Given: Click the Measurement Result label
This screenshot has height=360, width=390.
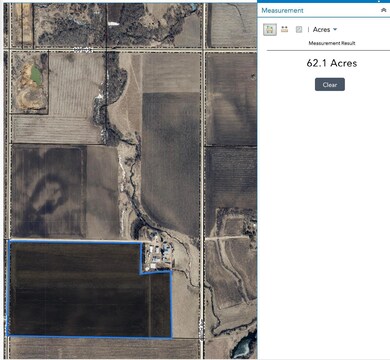Looking at the screenshot, I should pos(332,43).
